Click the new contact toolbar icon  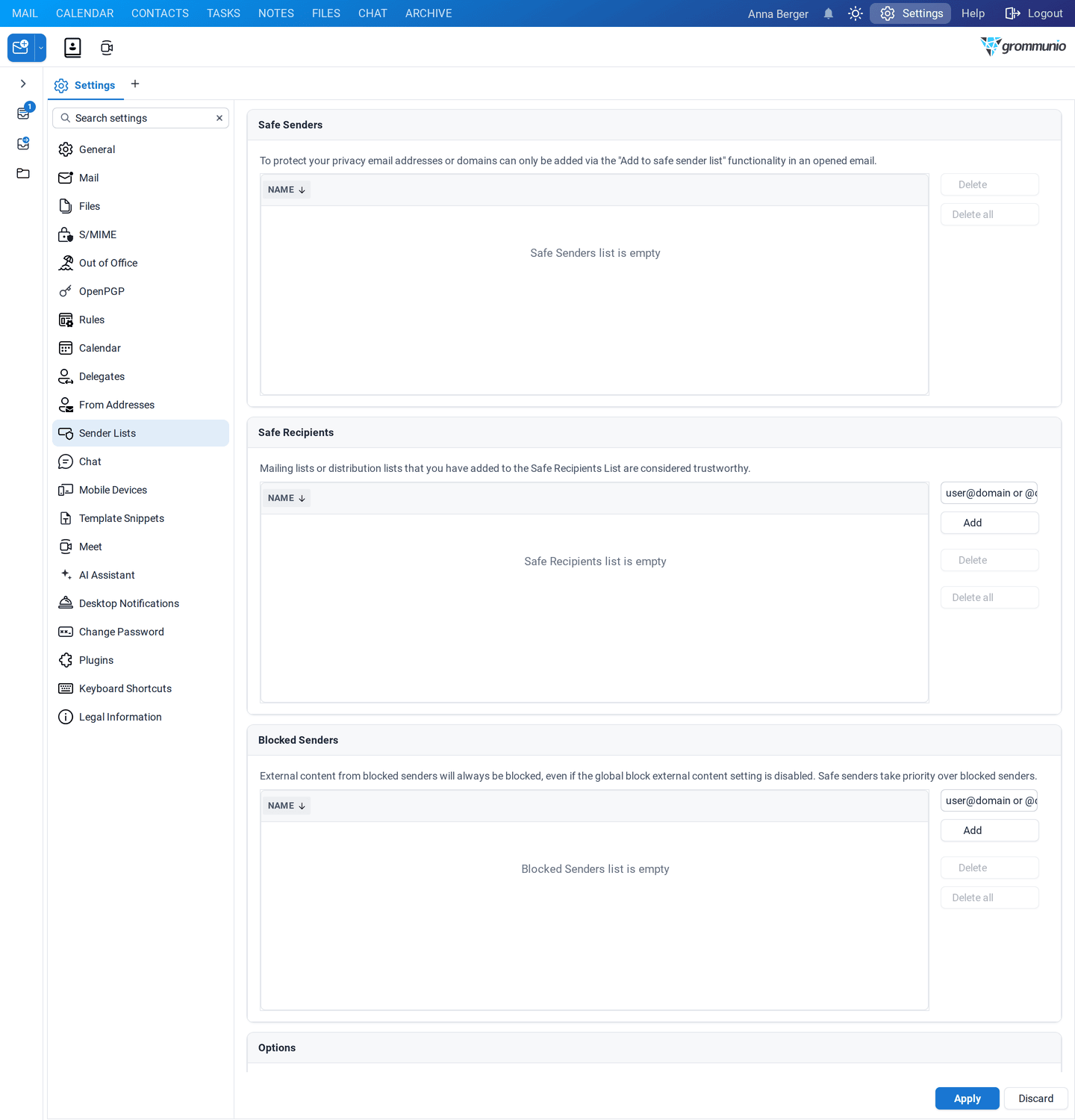click(72, 48)
